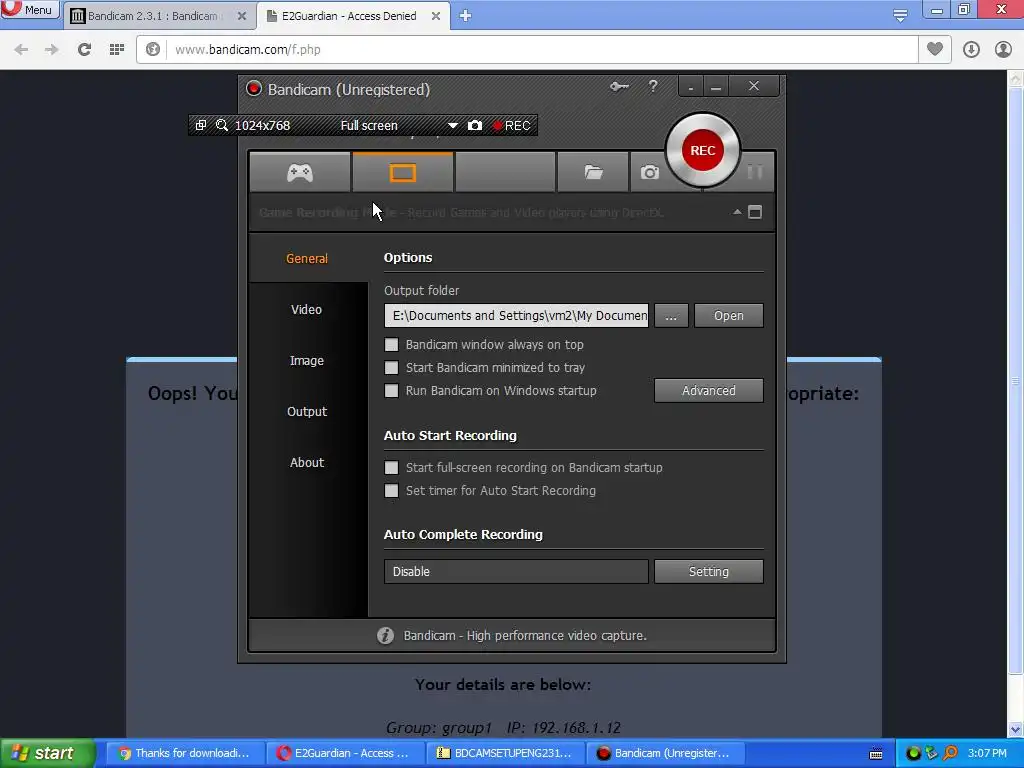Collapse the panel using the small up arrow
This screenshot has width=1024, height=768.
(x=737, y=212)
